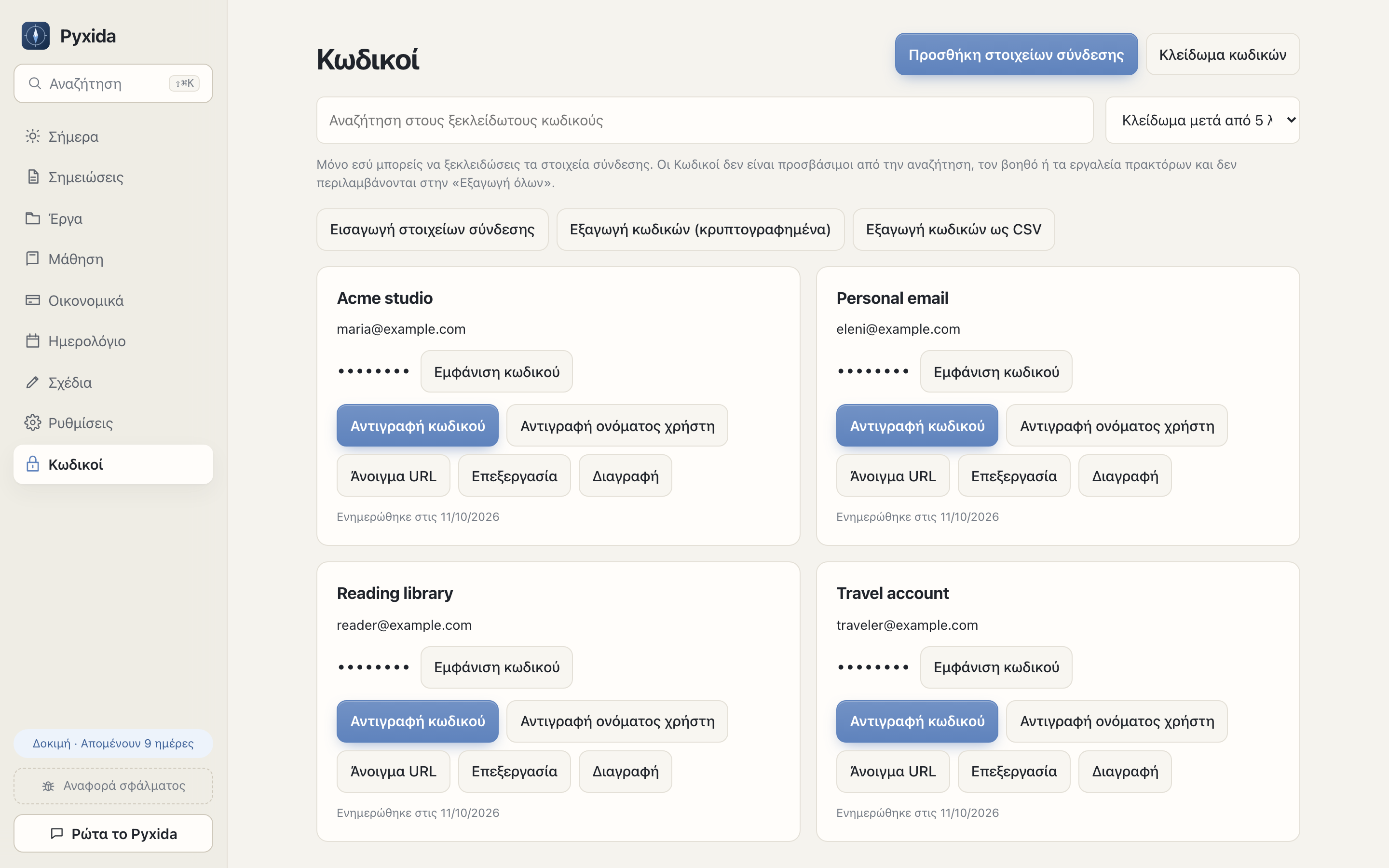Image resolution: width=1389 pixels, height=868 pixels.
Task: Open the Reading library URL
Action: 393,771
